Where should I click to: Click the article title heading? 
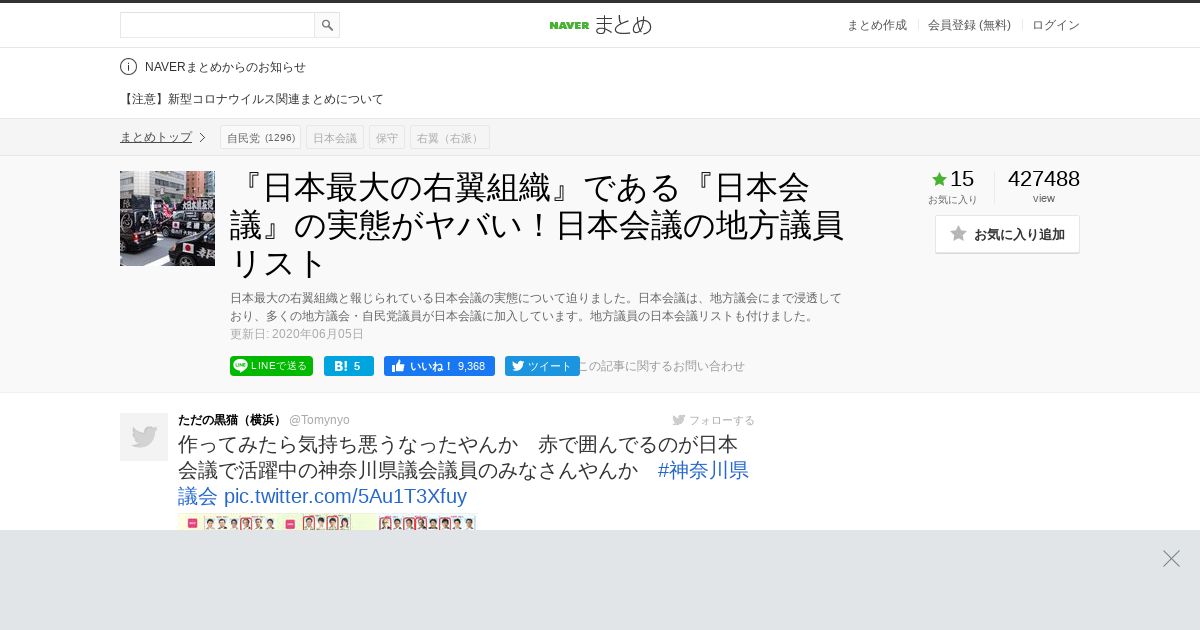[x=537, y=225]
